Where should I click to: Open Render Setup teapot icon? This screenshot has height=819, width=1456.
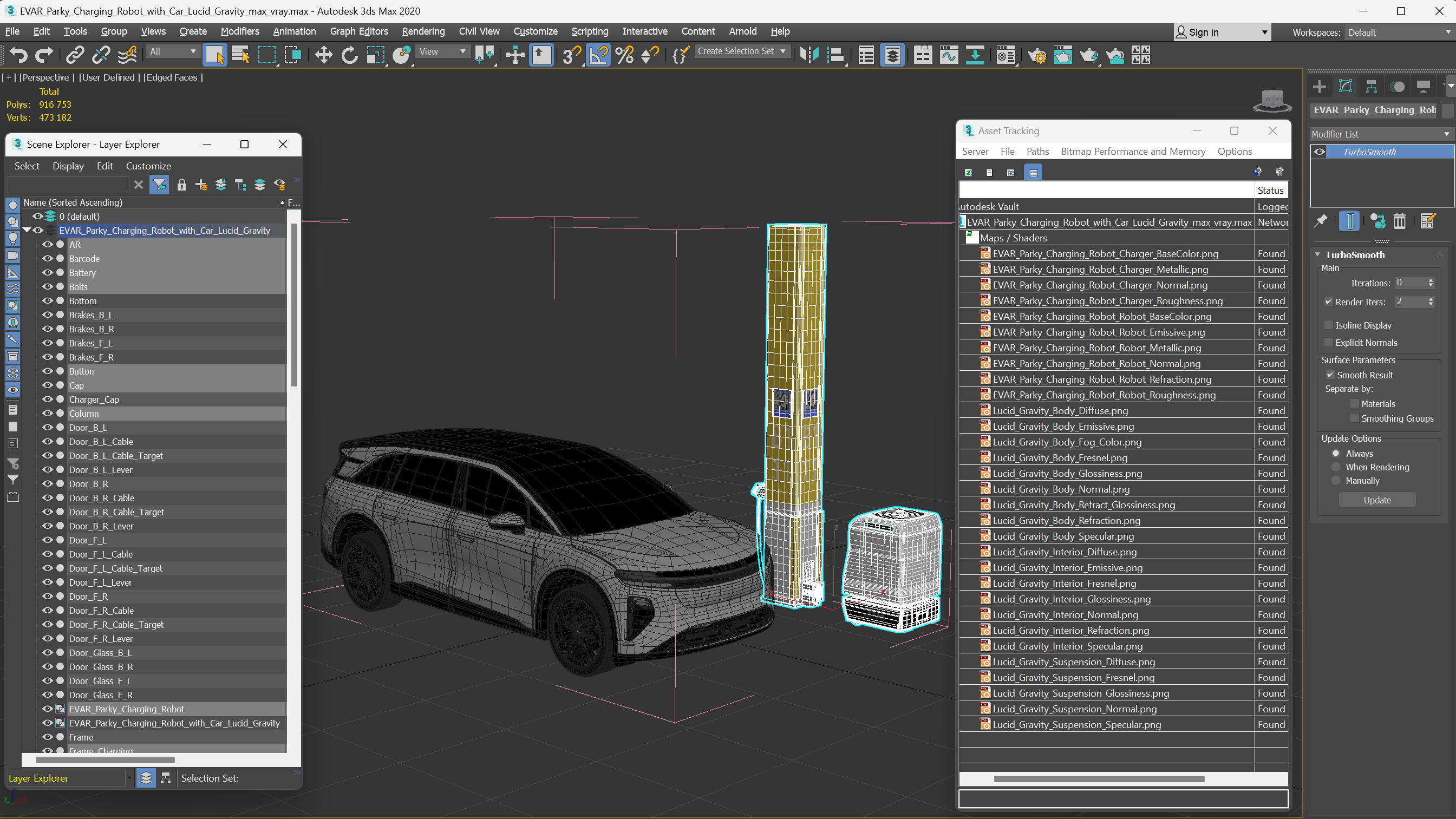click(1036, 55)
